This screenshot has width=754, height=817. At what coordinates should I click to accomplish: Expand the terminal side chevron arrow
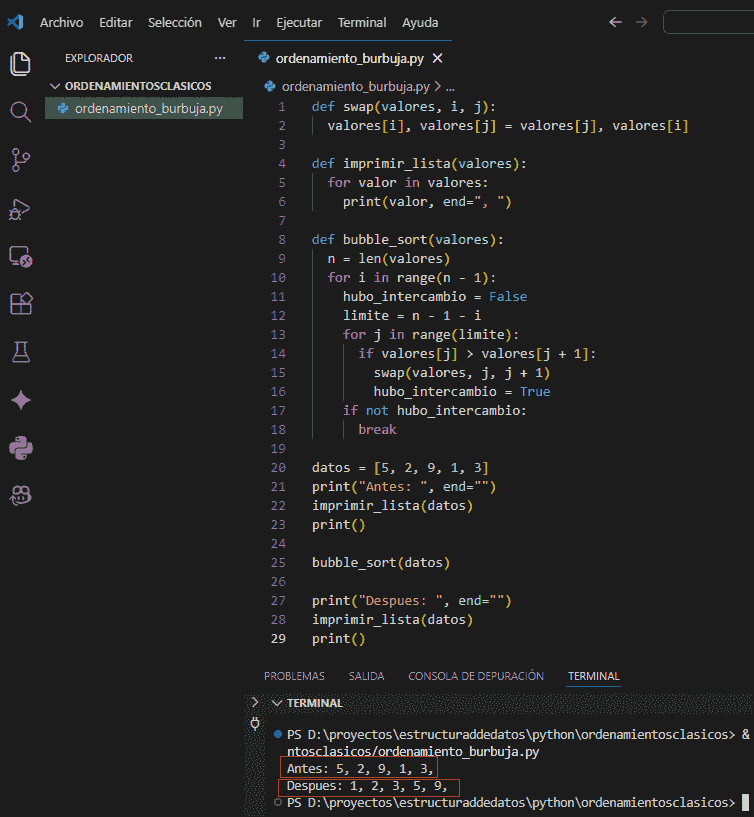coord(255,702)
